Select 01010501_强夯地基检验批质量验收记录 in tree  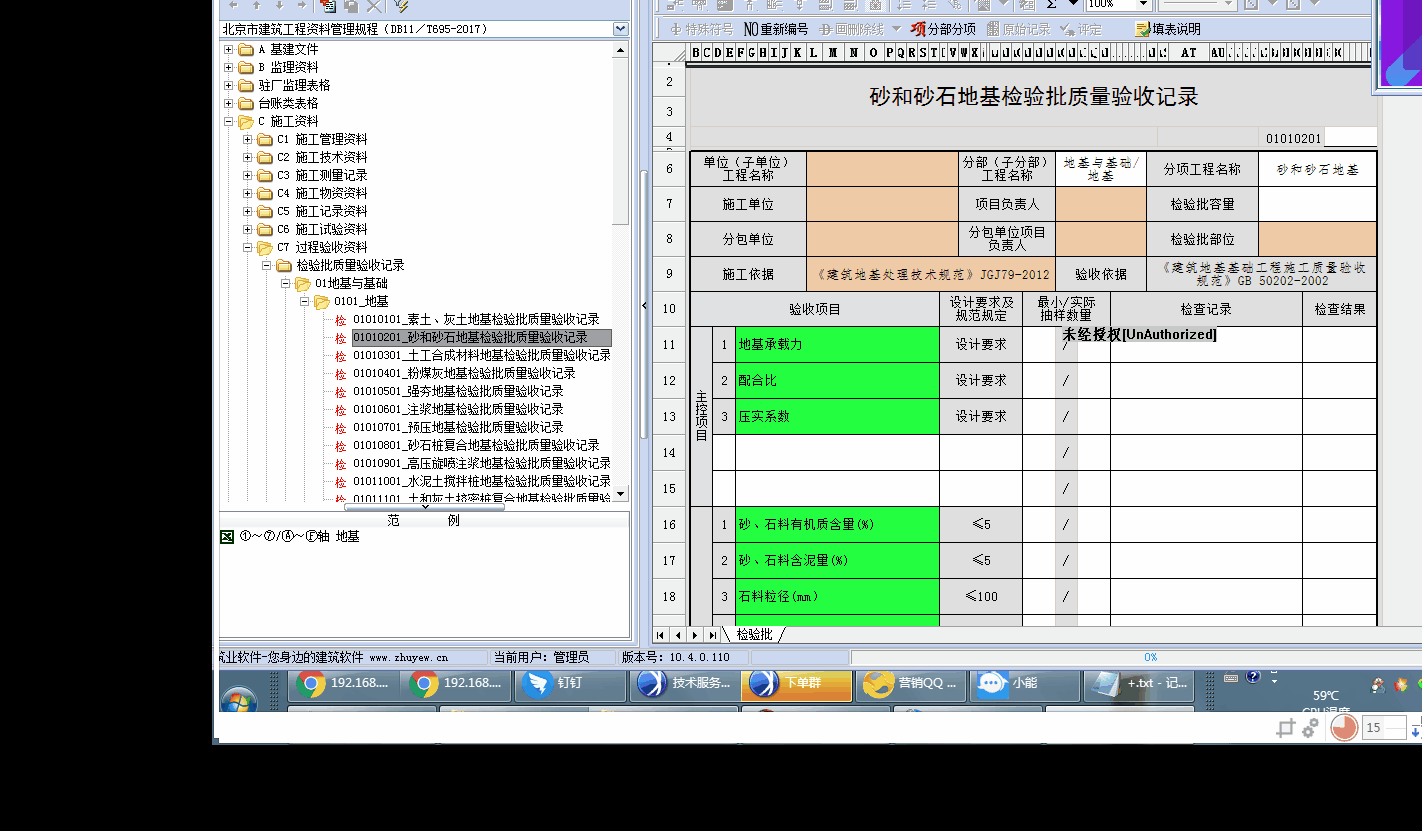click(x=458, y=391)
